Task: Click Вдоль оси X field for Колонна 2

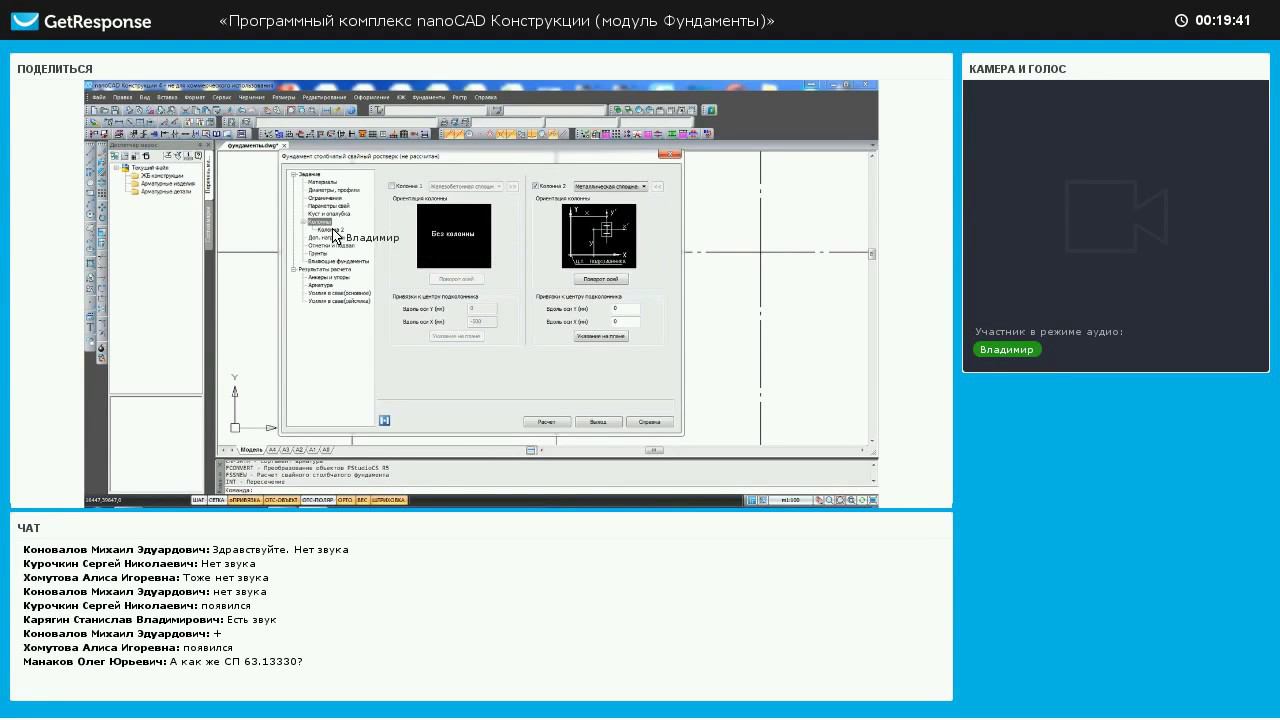Action: pos(626,322)
